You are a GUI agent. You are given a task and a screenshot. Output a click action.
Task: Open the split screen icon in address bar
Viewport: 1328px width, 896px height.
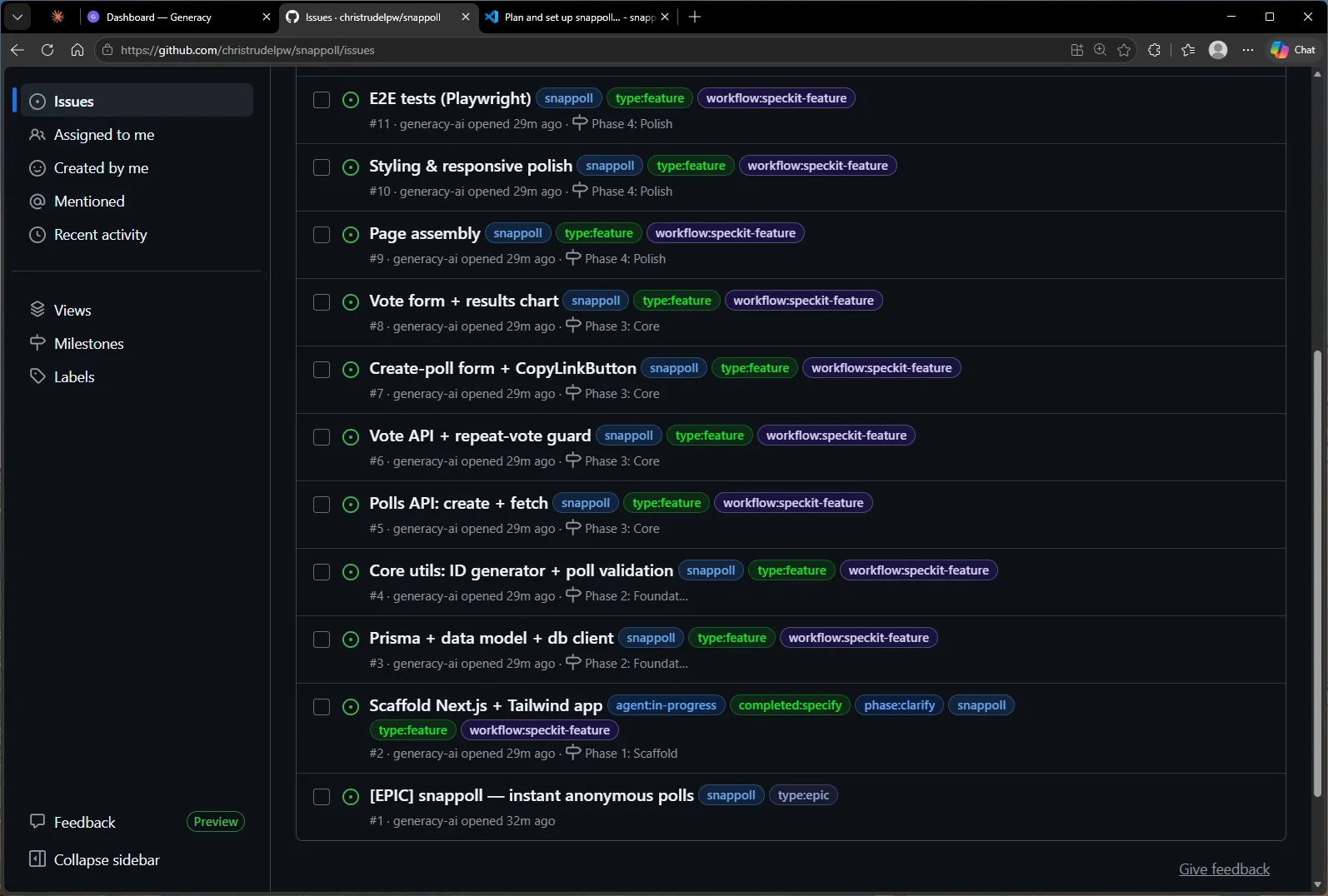coord(1076,50)
